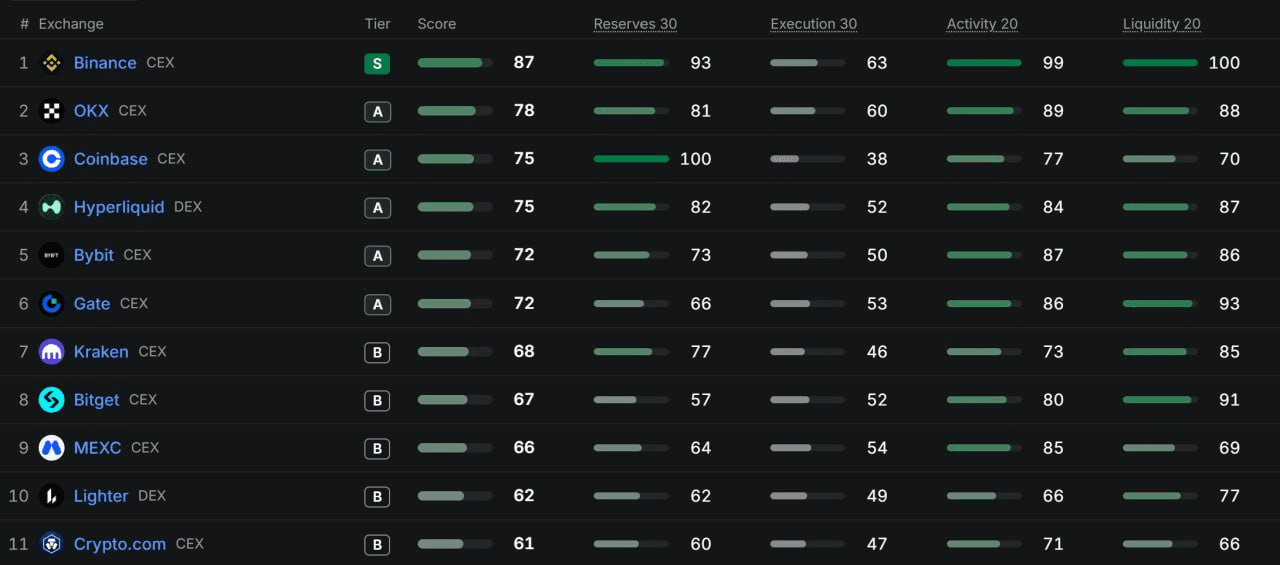1280x565 pixels.
Task: Open the MEXC exchange link
Action: pyautogui.click(x=98, y=448)
